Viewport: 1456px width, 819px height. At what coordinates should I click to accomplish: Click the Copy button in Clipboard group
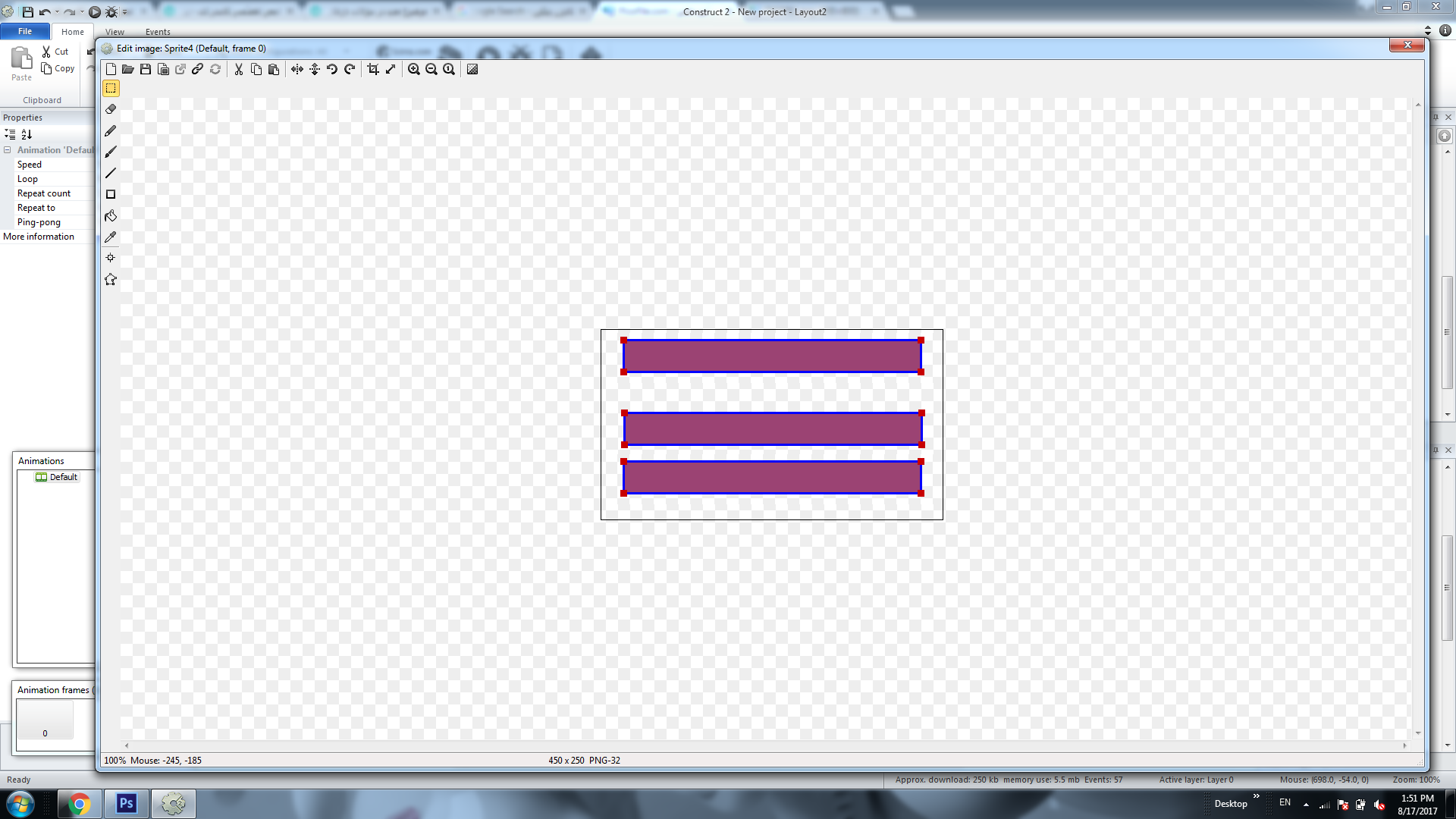58,68
